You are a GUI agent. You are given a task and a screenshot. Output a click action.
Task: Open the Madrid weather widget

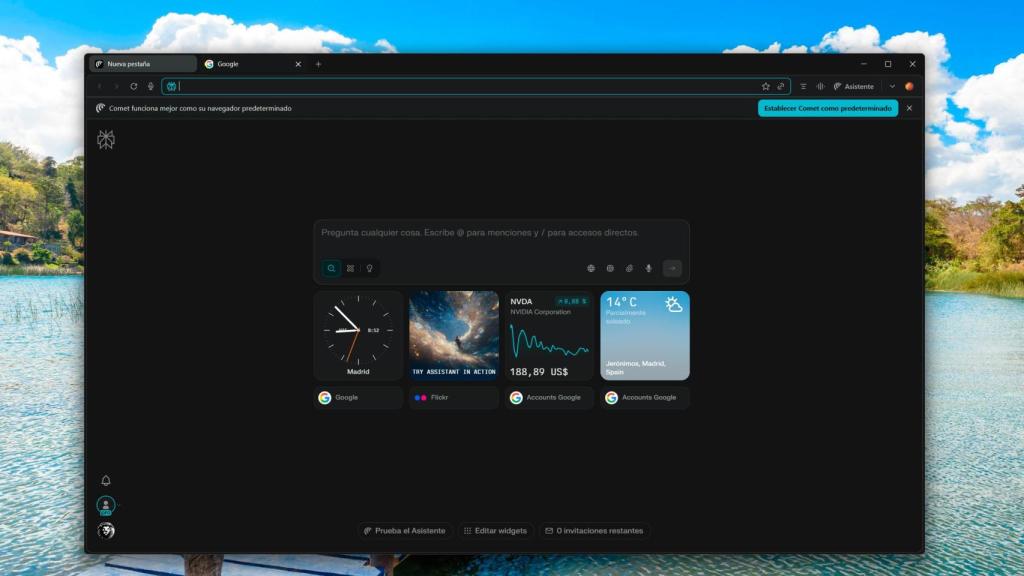click(644, 336)
